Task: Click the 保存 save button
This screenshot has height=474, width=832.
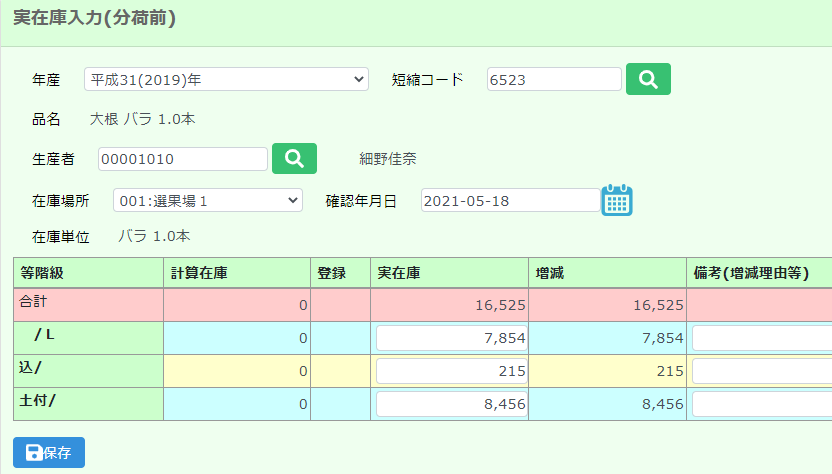Action: click(49, 452)
